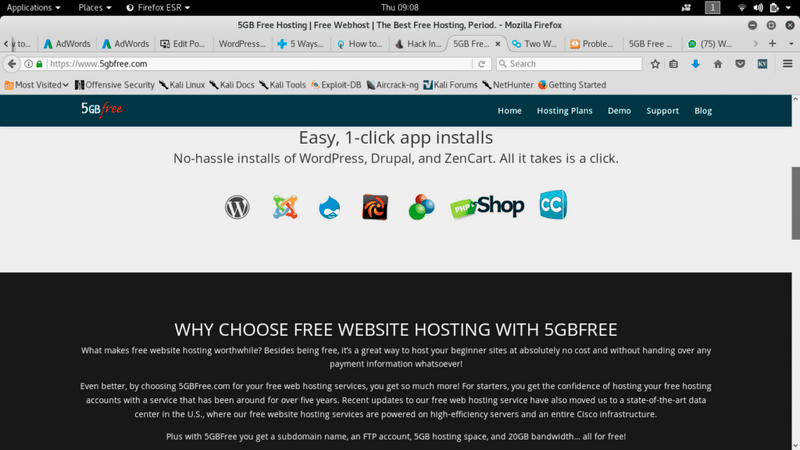Switch to the How to... tab

pyautogui.click(x=360, y=44)
